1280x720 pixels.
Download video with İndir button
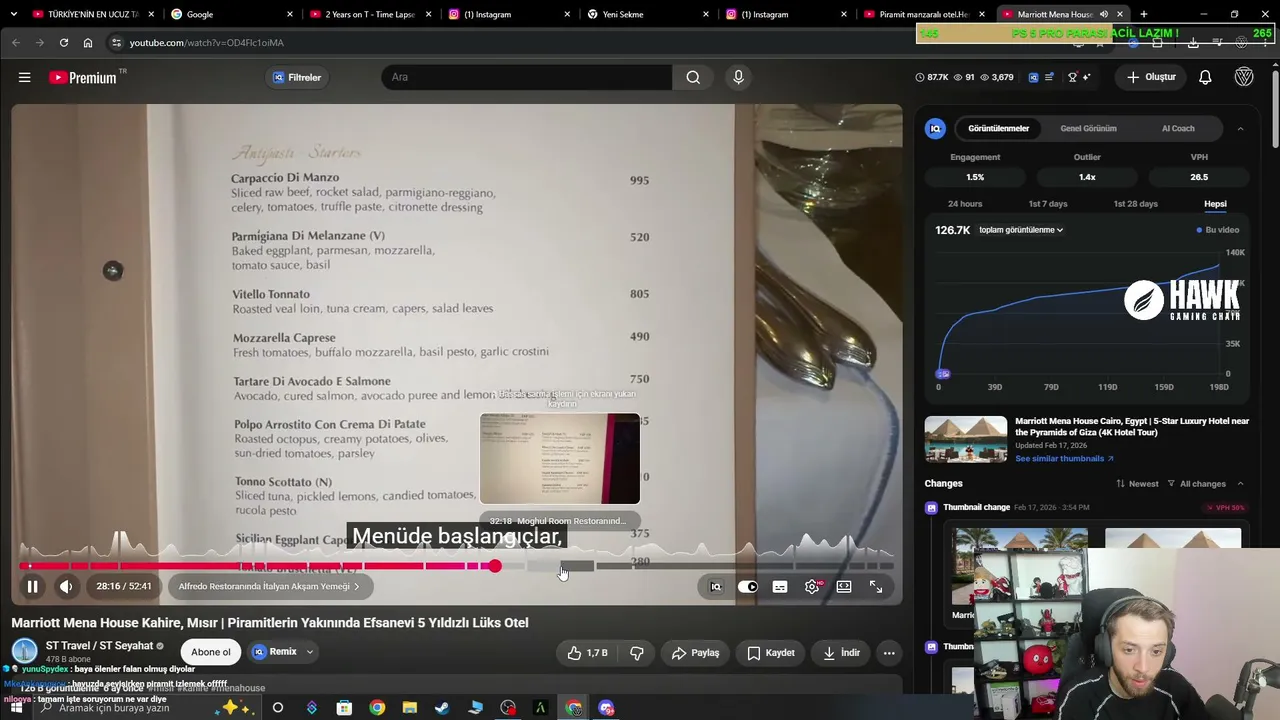pyautogui.click(x=841, y=653)
